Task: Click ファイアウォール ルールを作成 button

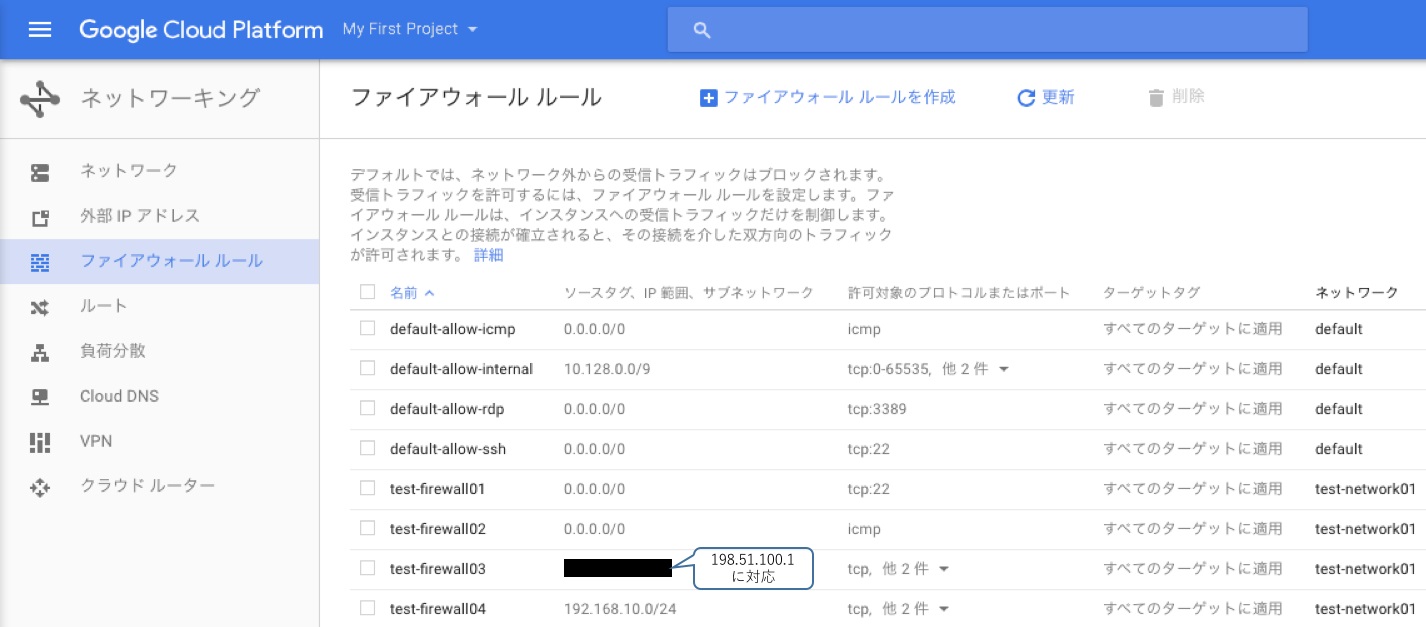Action: point(828,97)
